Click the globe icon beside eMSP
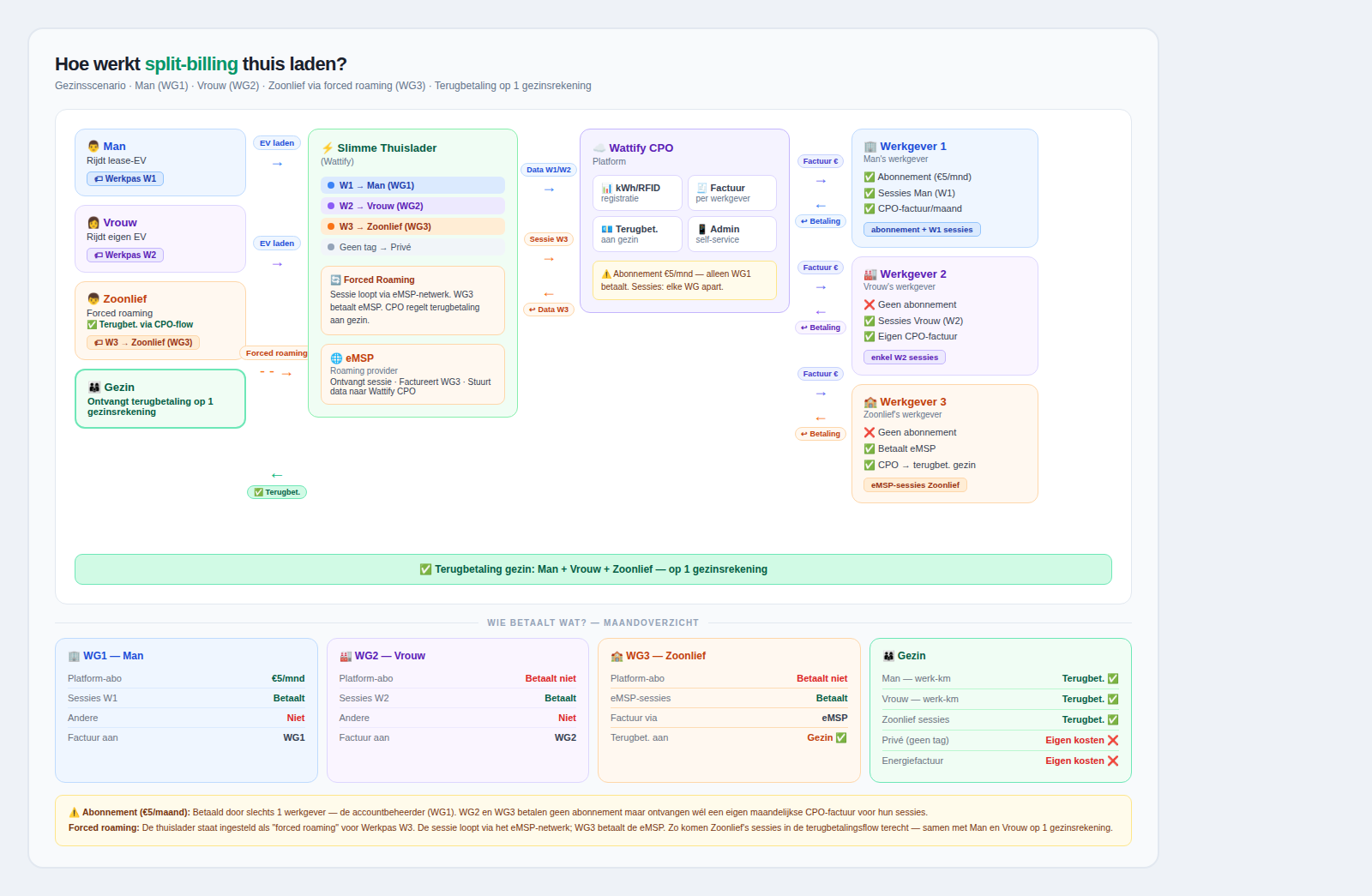Image resolution: width=1372 pixels, height=896 pixels. point(336,358)
